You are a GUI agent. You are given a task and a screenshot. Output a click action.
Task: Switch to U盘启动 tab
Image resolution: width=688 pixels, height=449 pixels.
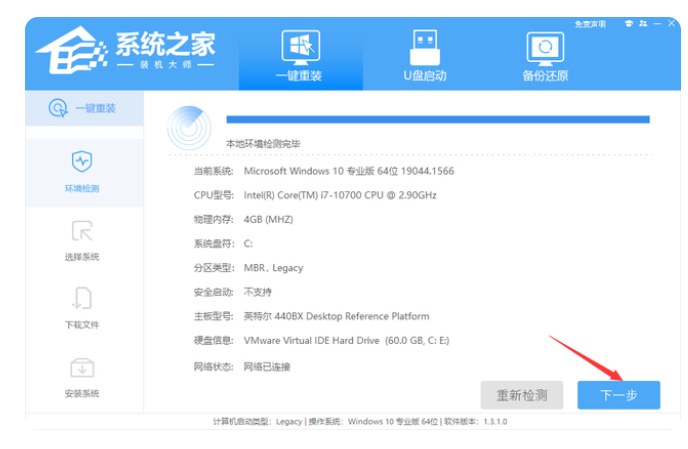click(x=424, y=56)
